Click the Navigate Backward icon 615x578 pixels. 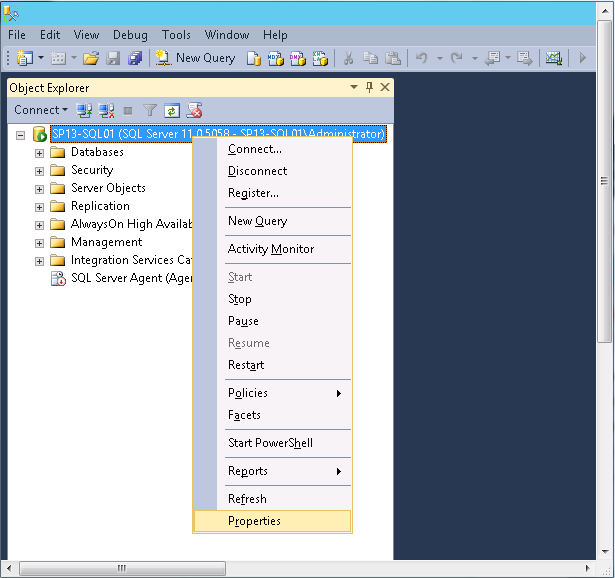[x=492, y=58]
